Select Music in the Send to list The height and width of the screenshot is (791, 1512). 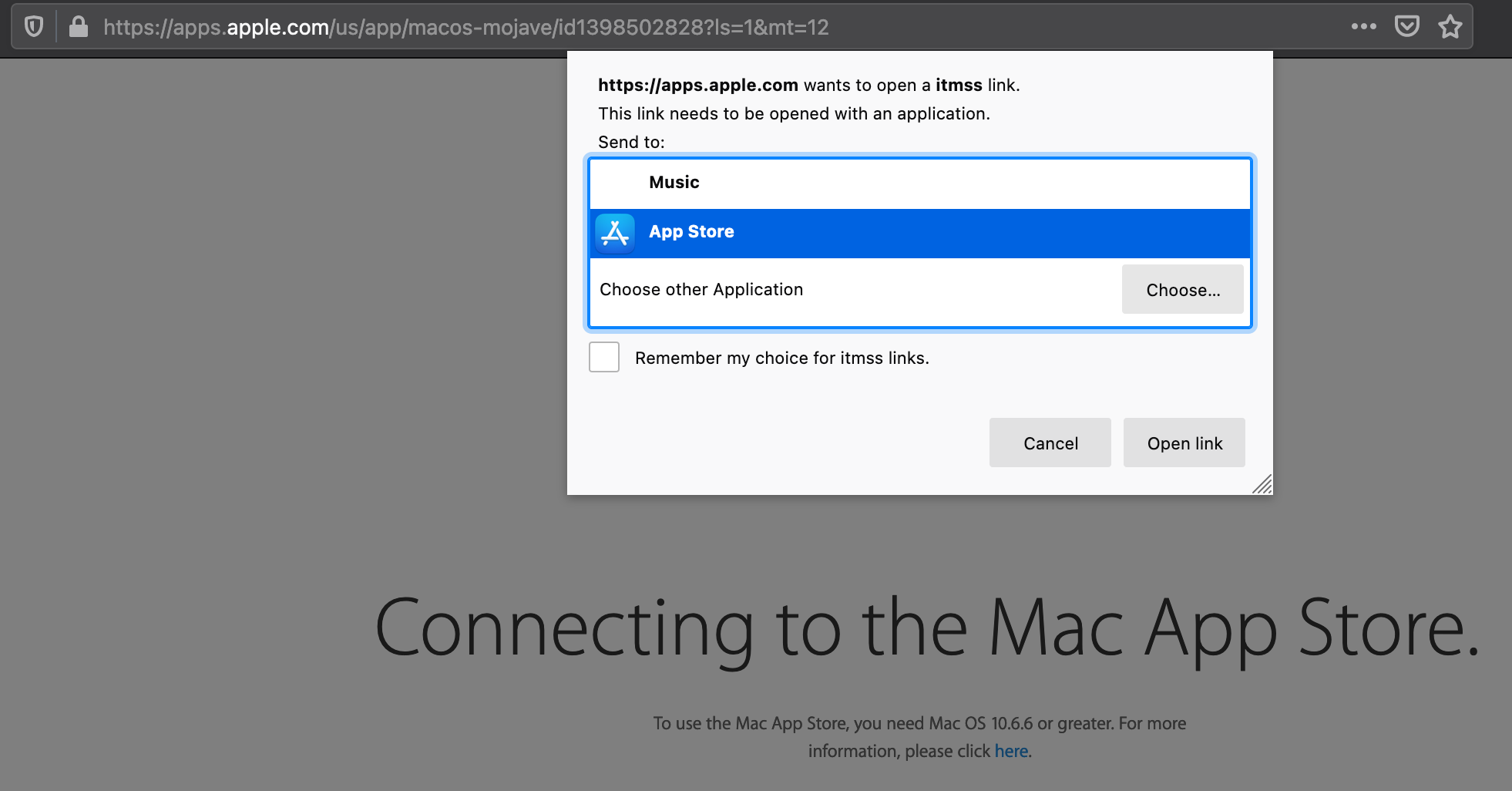coord(919,183)
